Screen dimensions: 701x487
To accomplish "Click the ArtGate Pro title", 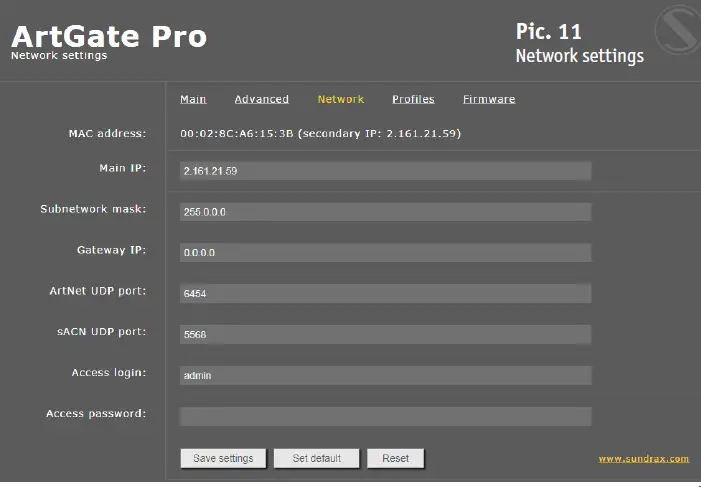I will 109,37.
